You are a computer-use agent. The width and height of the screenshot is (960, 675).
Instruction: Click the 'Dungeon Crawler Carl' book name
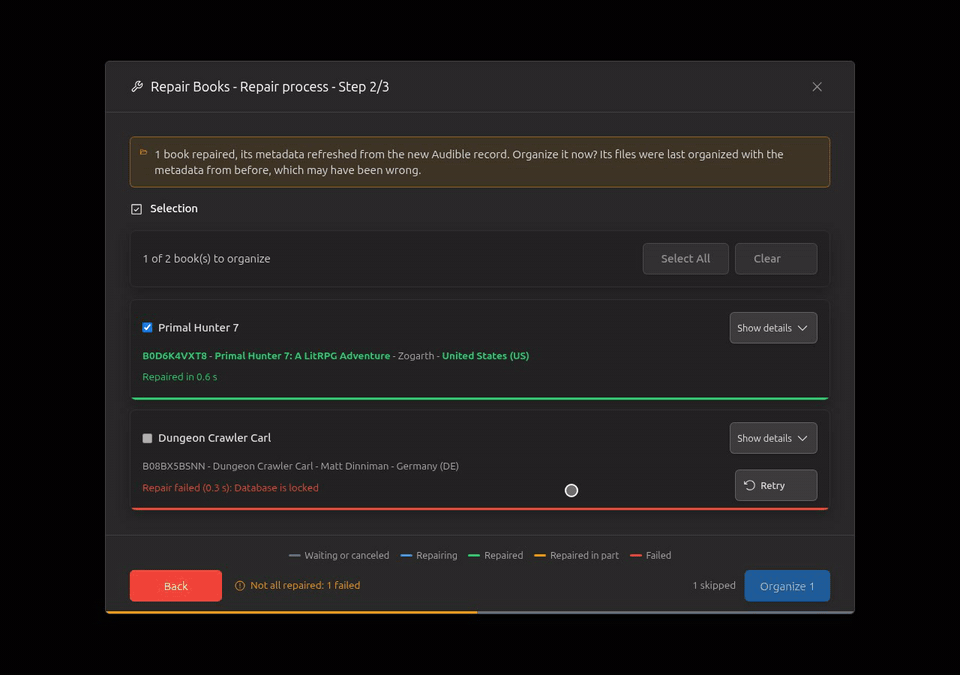pos(214,438)
